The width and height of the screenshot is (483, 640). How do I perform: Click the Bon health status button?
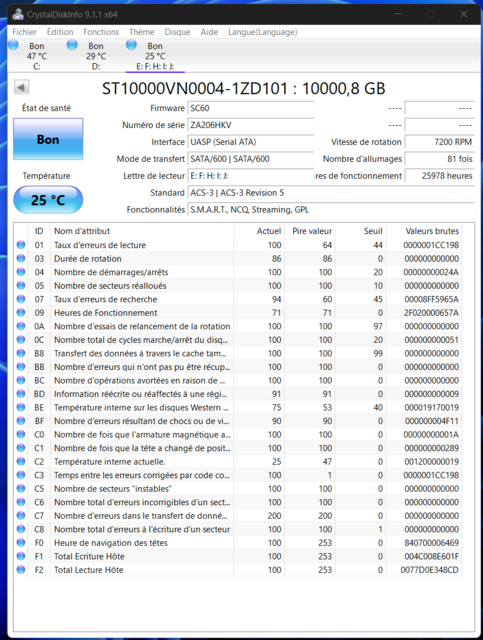[x=48, y=139]
